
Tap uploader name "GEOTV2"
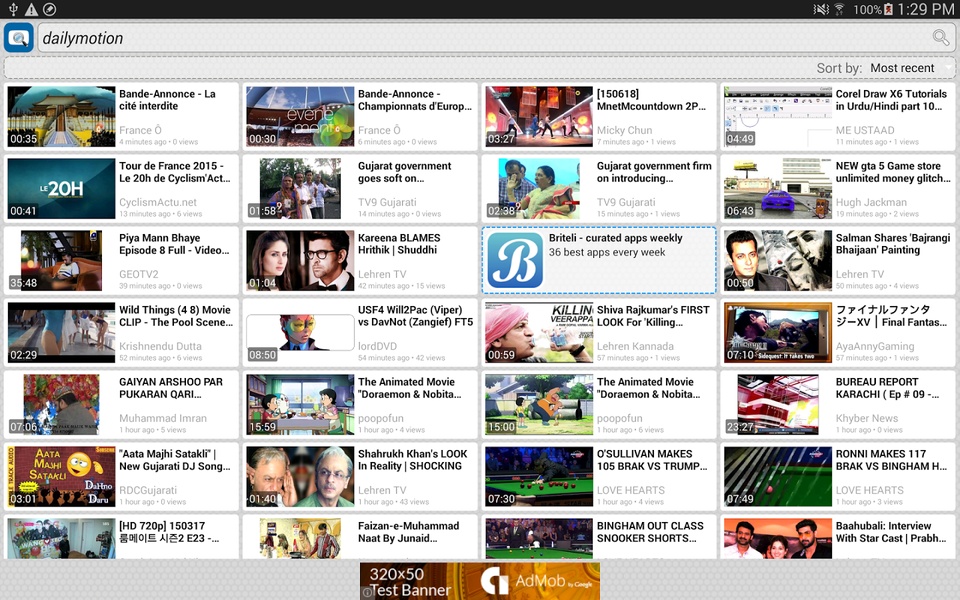click(x=138, y=274)
